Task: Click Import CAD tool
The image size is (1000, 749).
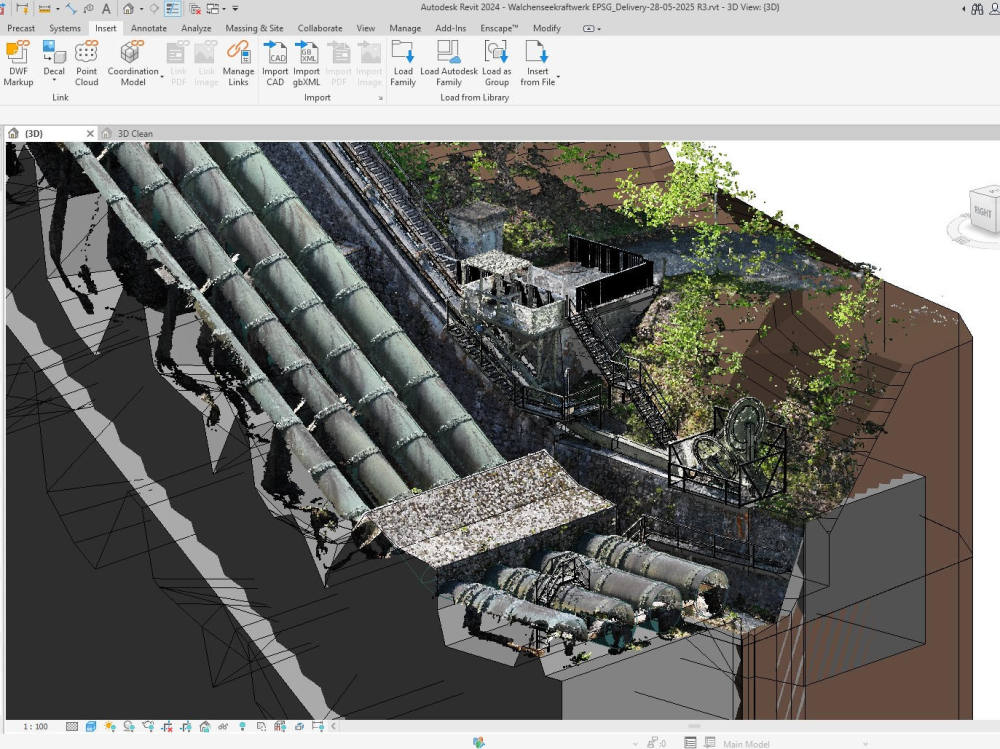Action: pos(275,63)
